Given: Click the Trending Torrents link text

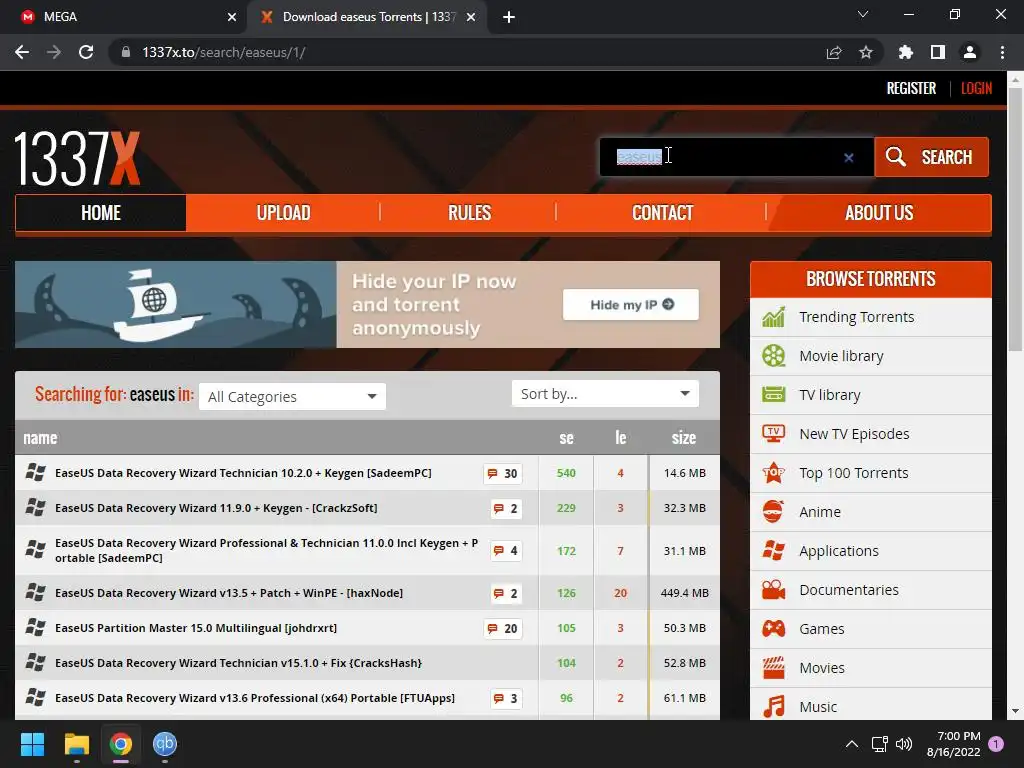Looking at the screenshot, I should 856,317.
